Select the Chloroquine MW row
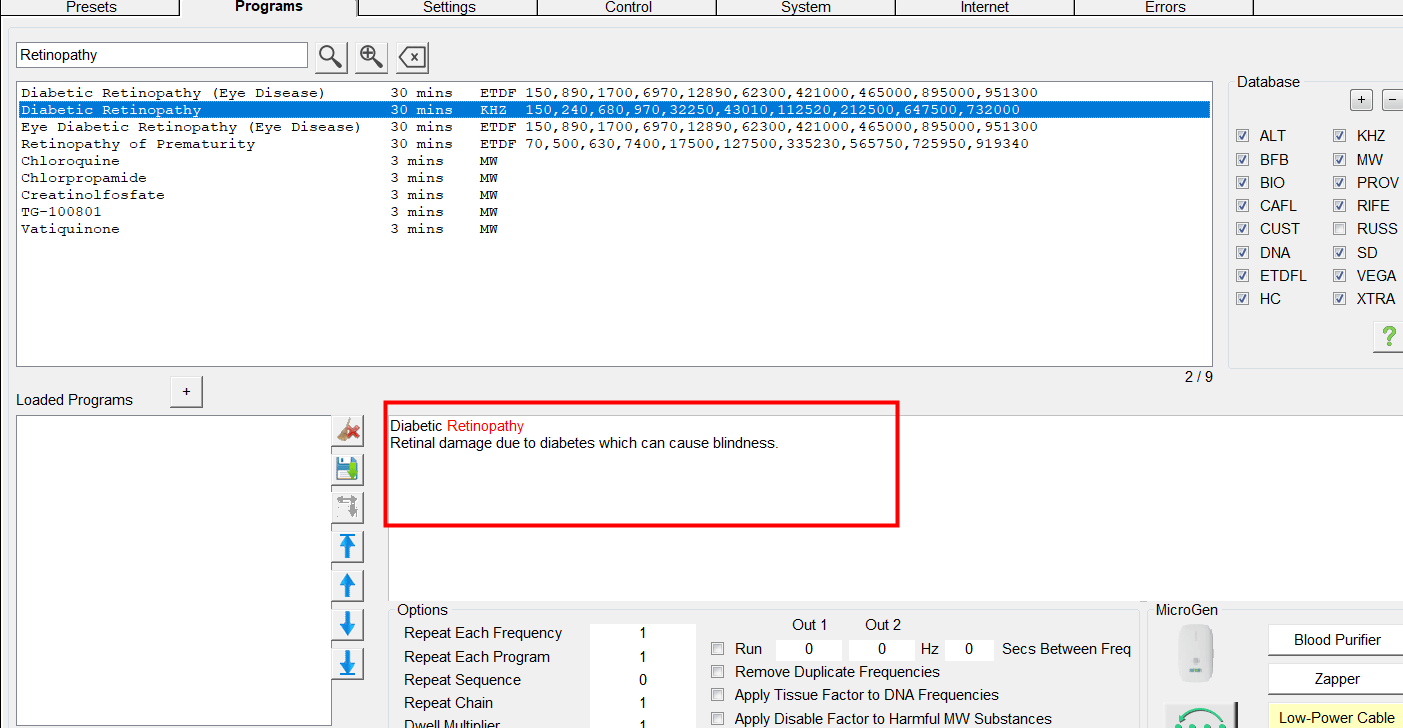This screenshot has width=1403, height=728. click(x=614, y=161)
